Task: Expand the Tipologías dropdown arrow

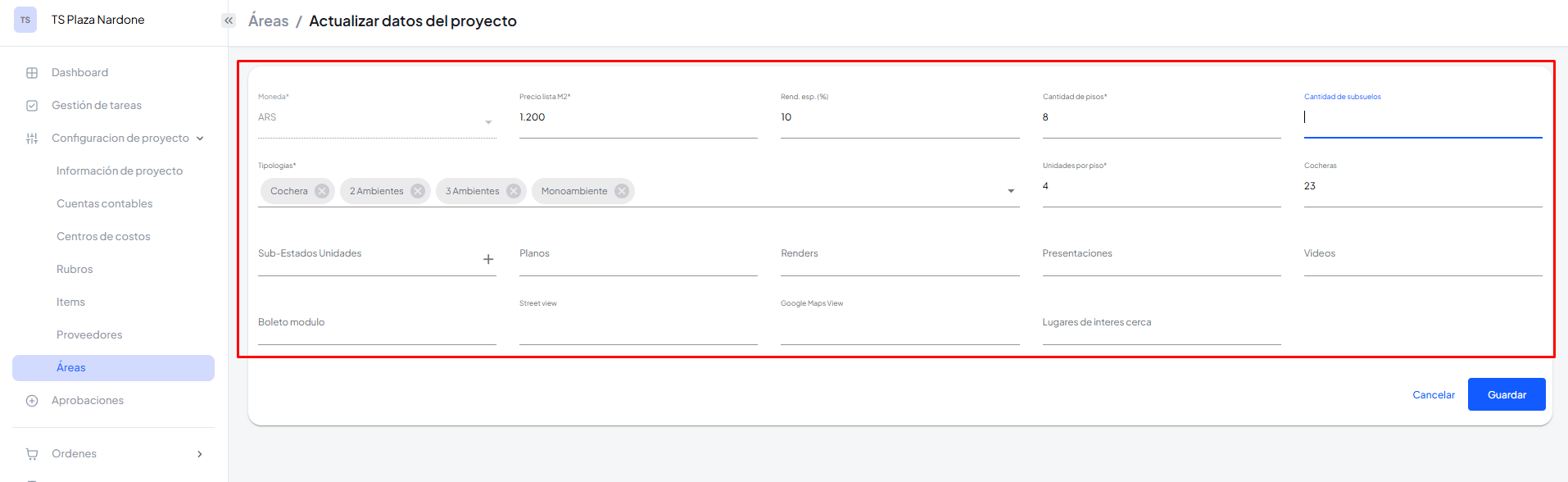Action: click(1011, 191)
